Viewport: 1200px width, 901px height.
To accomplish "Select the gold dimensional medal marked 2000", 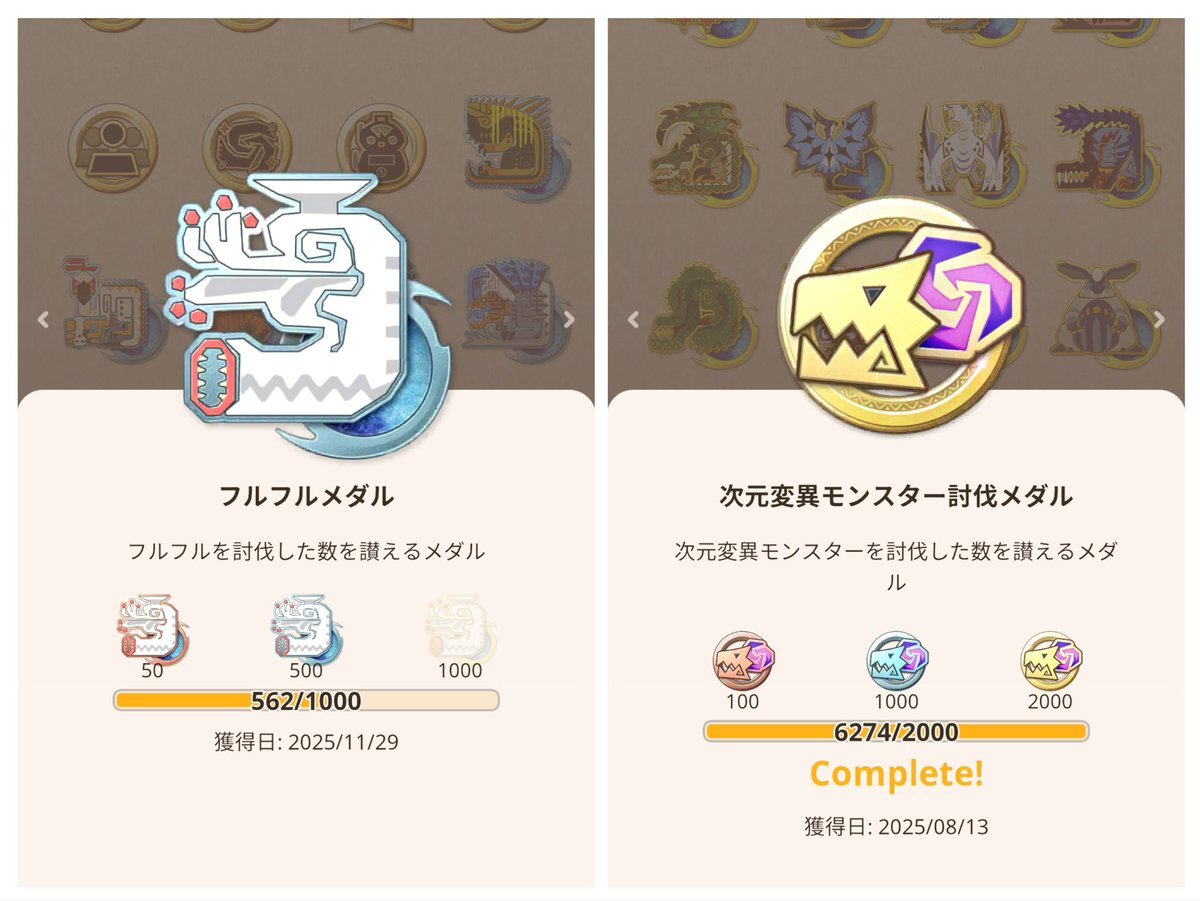I will 1050,660.
